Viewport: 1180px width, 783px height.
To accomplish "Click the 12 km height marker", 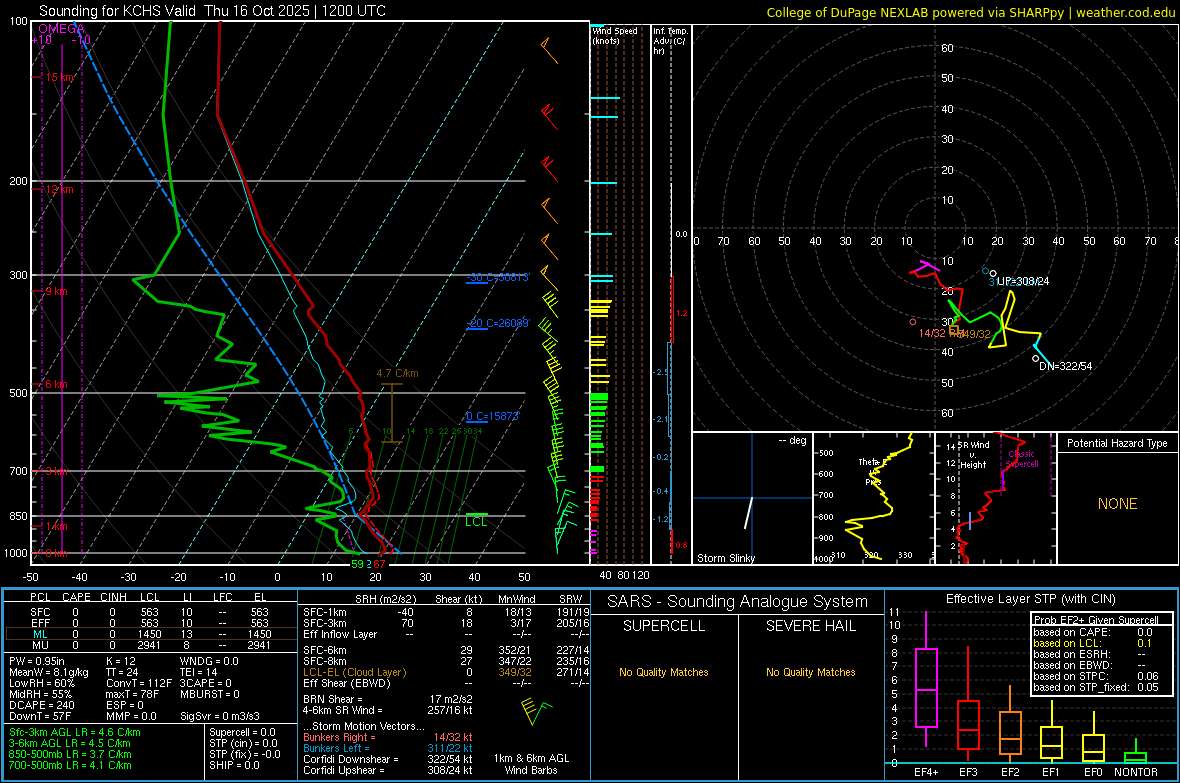I will pyautogui.click(x=59, y=189).
